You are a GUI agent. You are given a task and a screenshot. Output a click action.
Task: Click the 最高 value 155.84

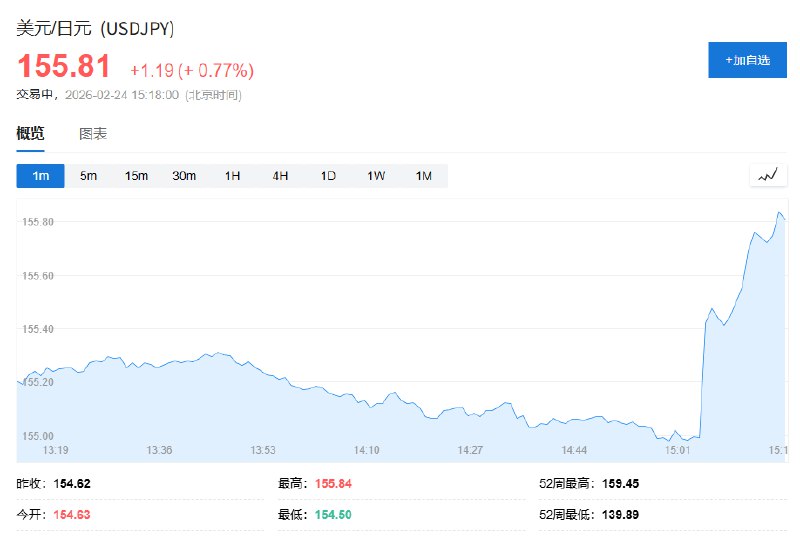click(333, 484)
